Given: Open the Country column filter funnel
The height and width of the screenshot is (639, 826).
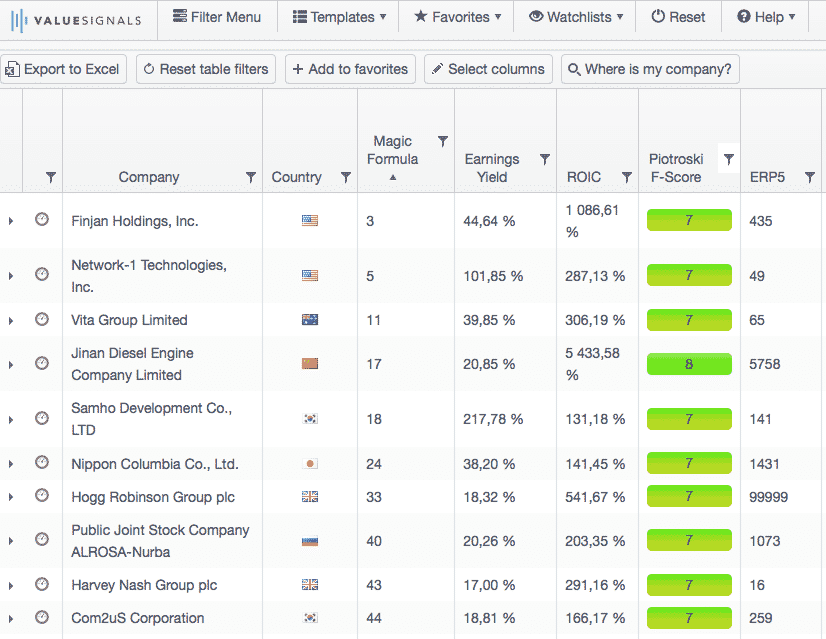Looking at the screenshot, I should point(346,178).
